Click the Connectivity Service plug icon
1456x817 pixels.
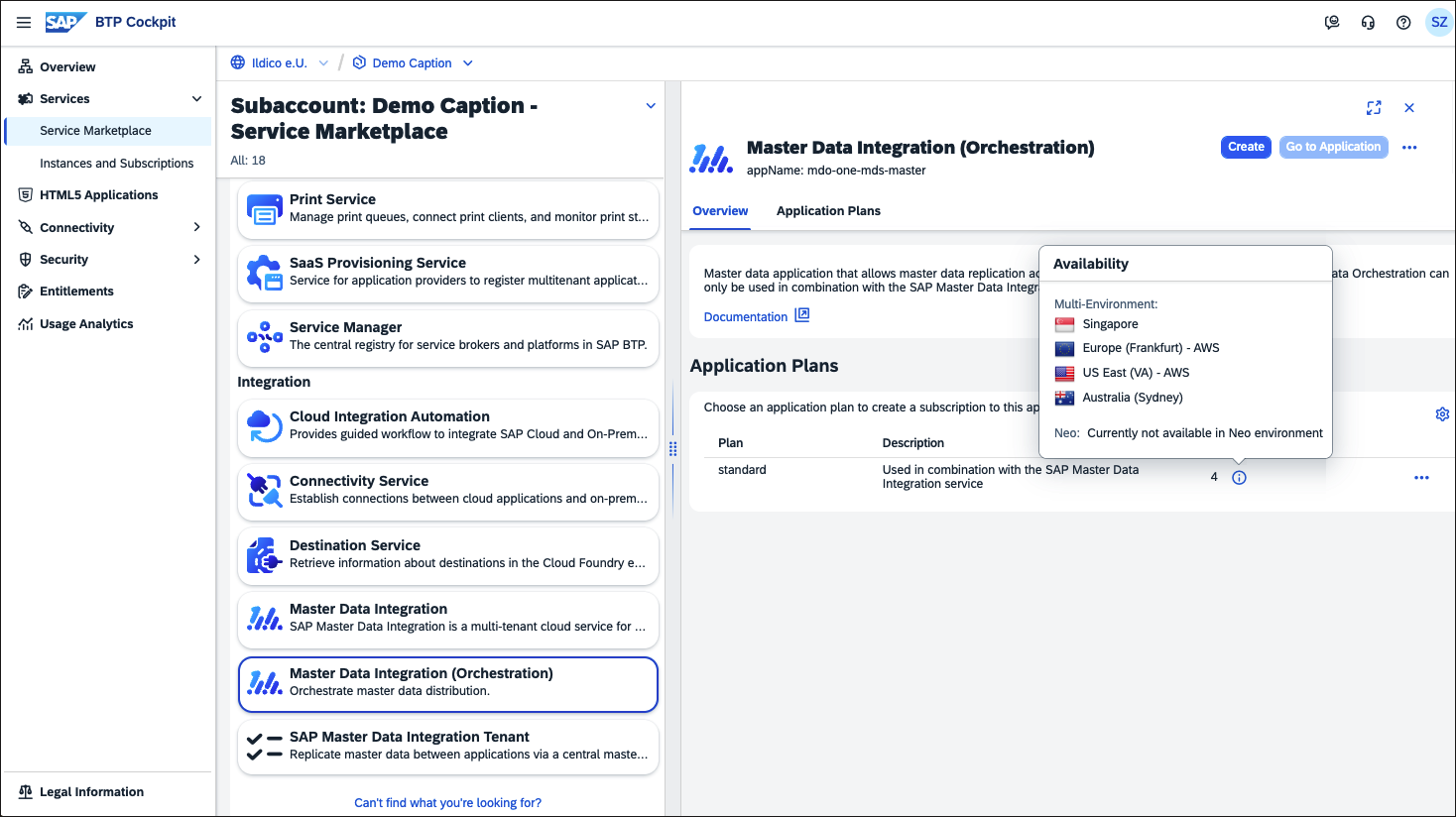click(x=265, y=491)
